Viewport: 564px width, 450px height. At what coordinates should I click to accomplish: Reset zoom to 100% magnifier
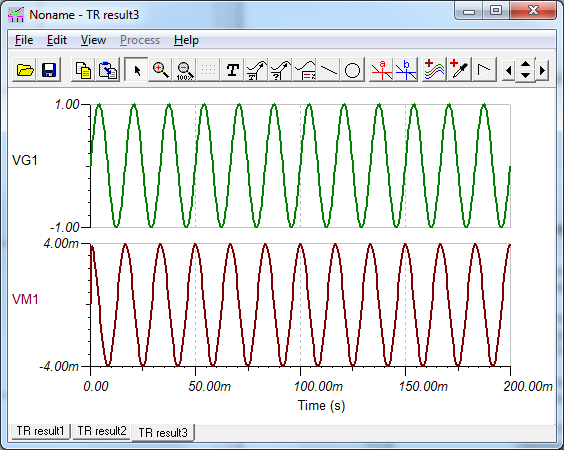coord(185,69)
